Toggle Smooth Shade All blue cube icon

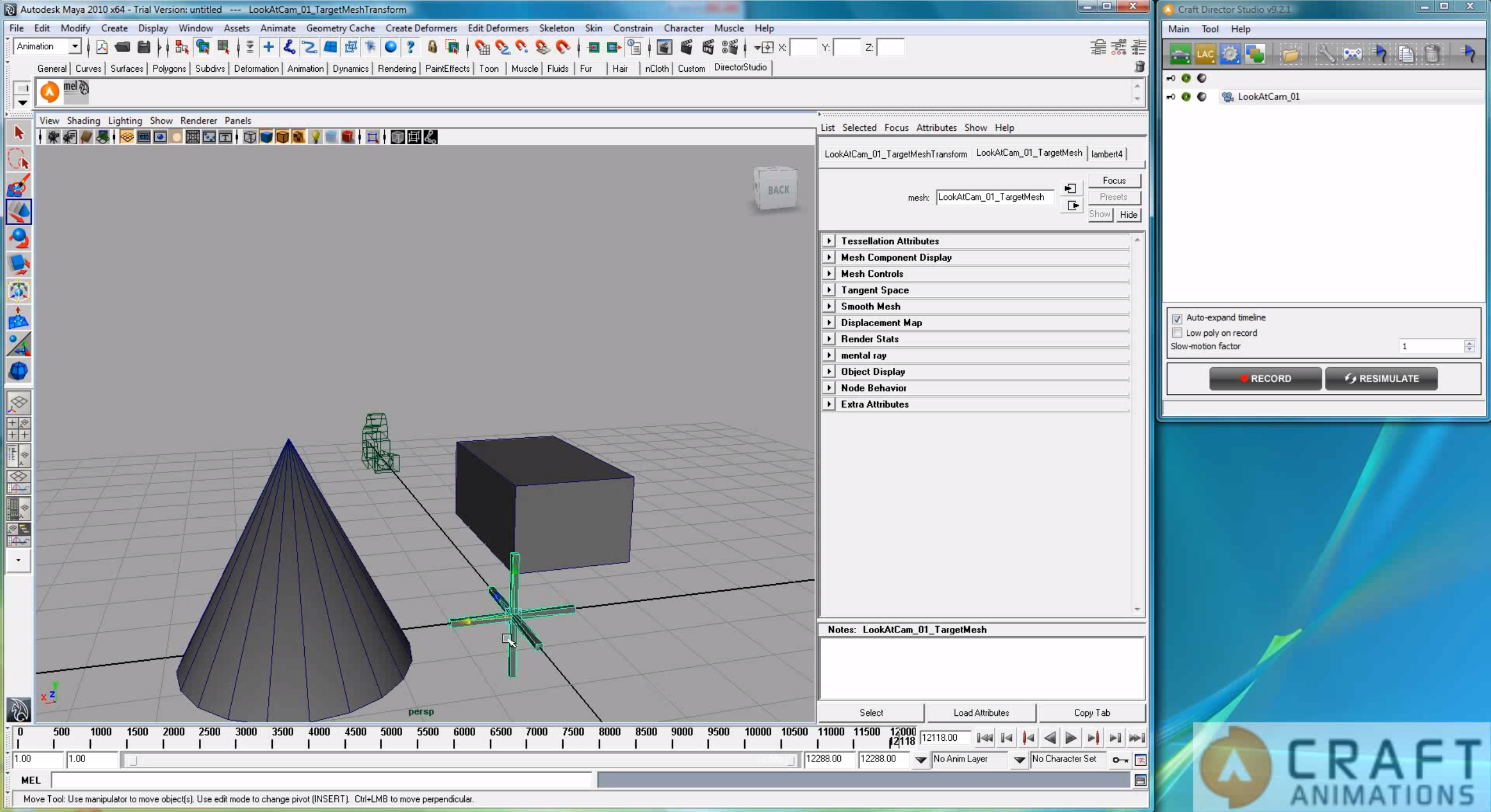(266, 137)
